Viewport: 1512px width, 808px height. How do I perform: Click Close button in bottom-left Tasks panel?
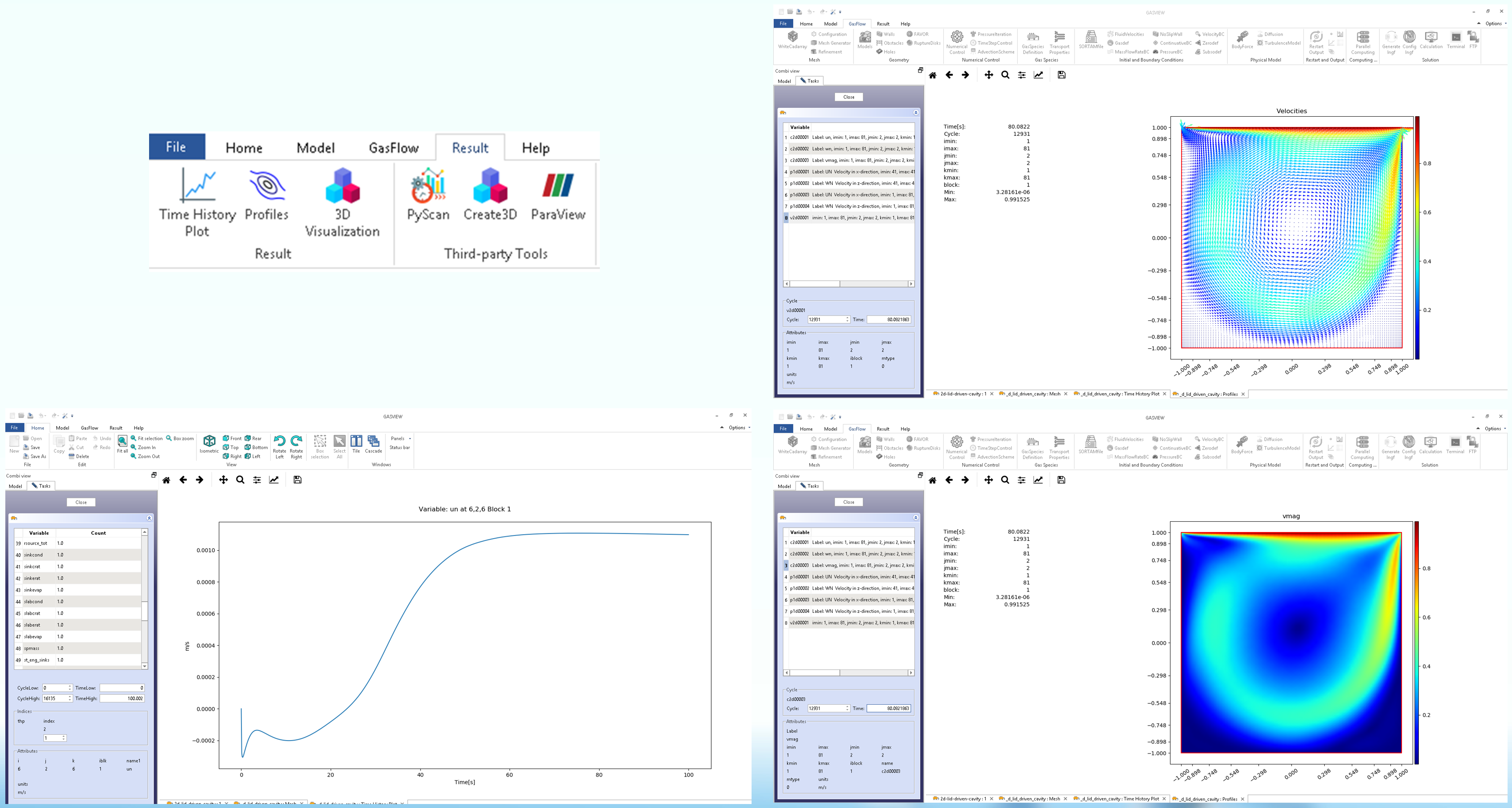coord(81,503)
